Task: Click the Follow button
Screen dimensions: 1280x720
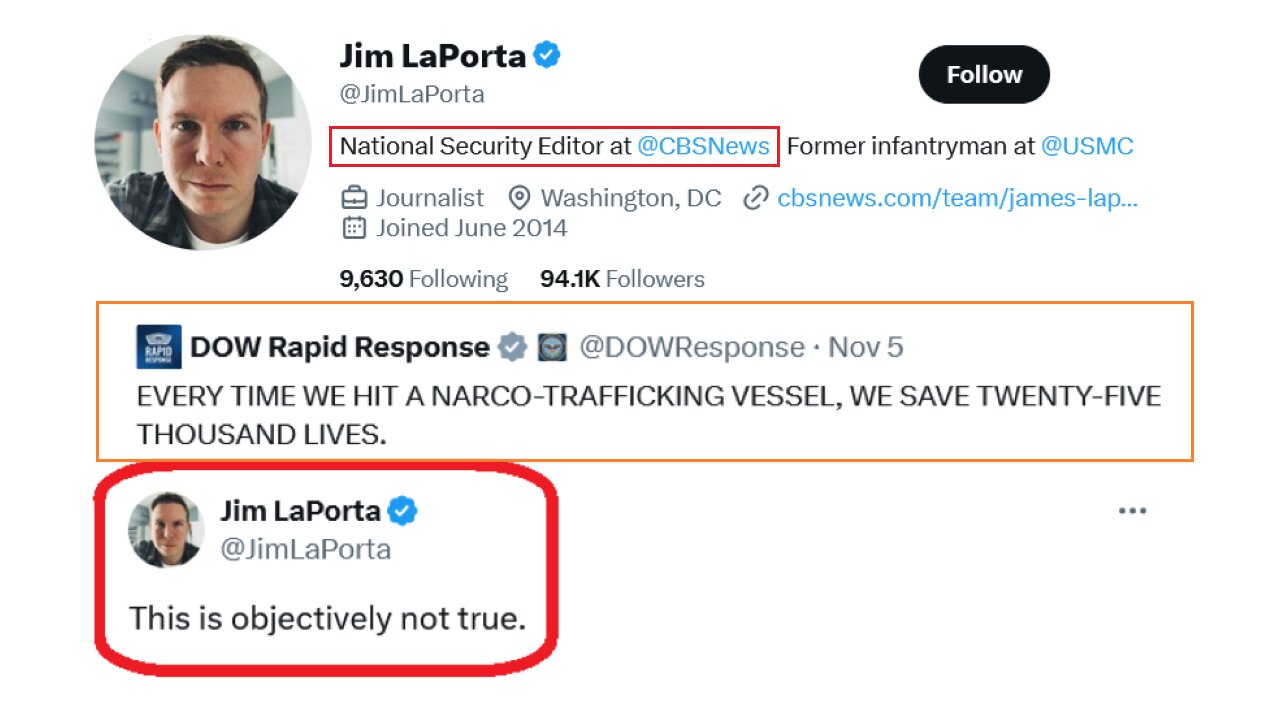Action: coord(984,75)
